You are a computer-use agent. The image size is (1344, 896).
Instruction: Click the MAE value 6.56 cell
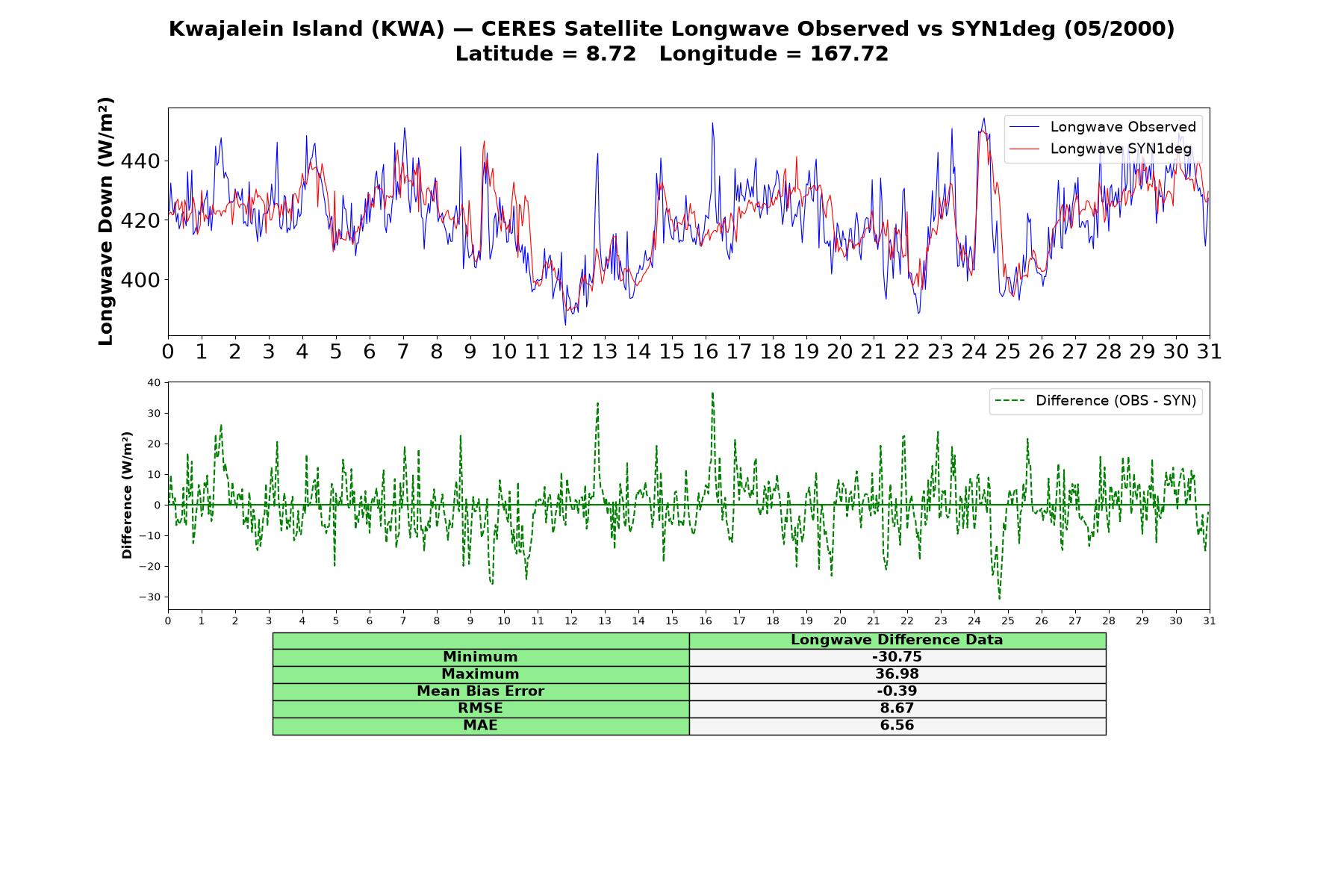tap(897, 726)
